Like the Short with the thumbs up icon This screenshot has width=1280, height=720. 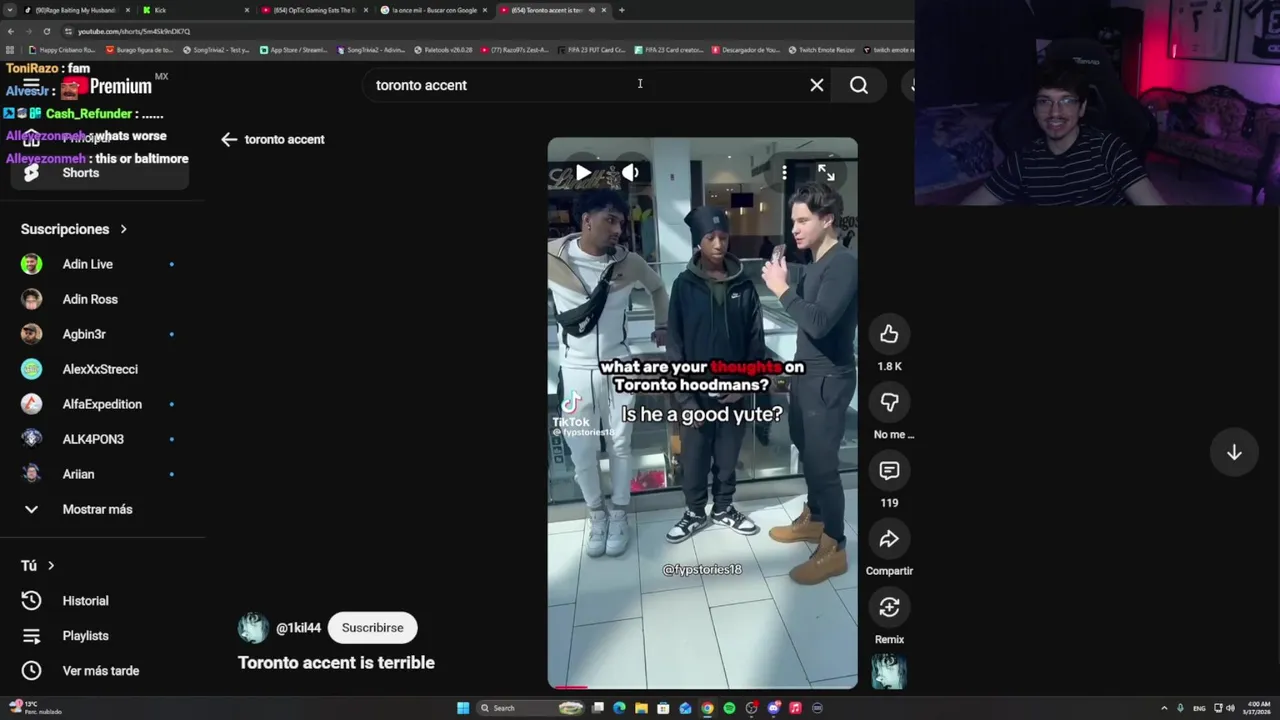point(889,334)
